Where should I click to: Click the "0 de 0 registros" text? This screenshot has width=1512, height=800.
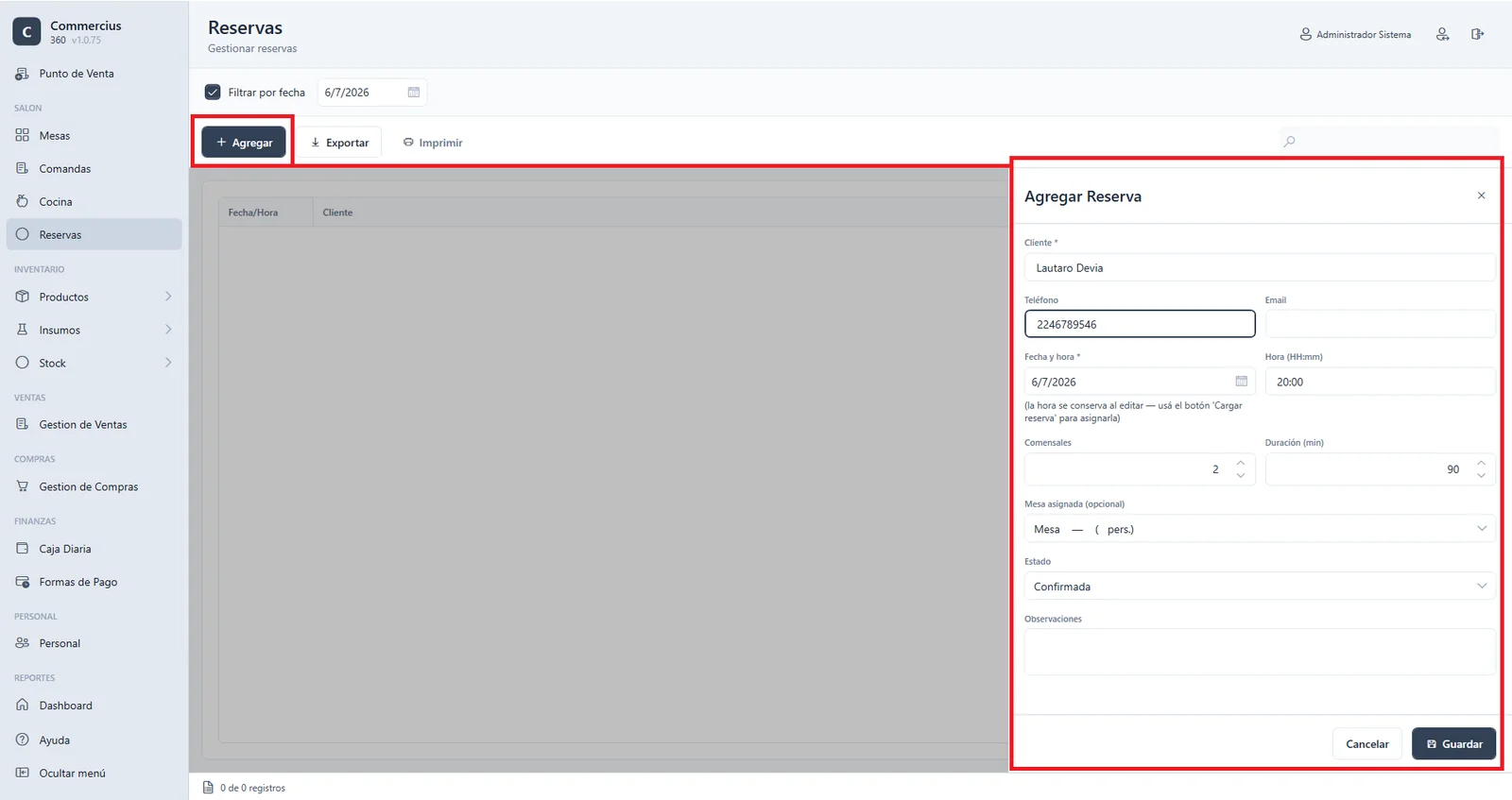click(252, 788)
